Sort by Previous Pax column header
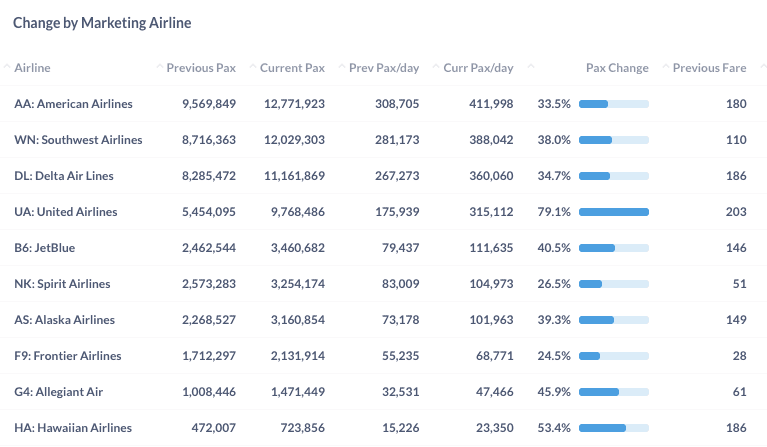The width and height of the screenshot is (767, 447). [x=201, y=67]
